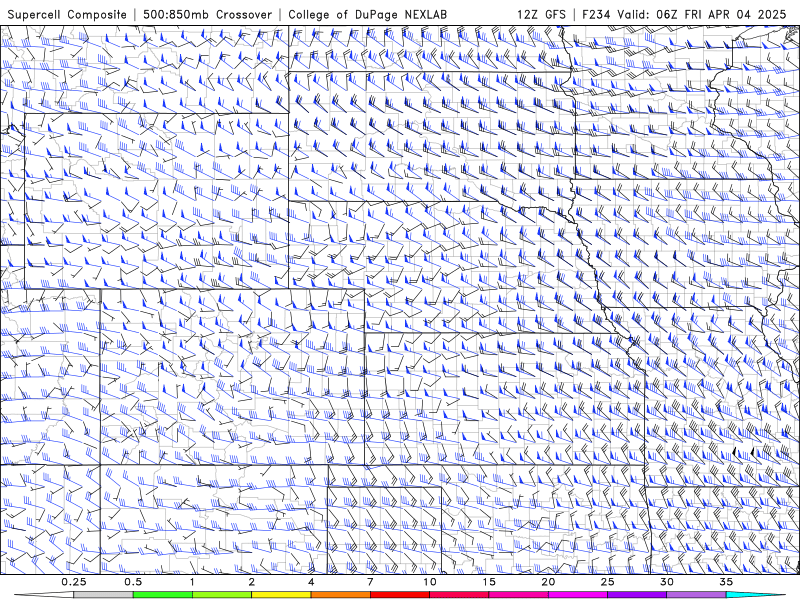800x600 pixels.
Task: Click the 0.25 legend value
Action: click(74, 582)
